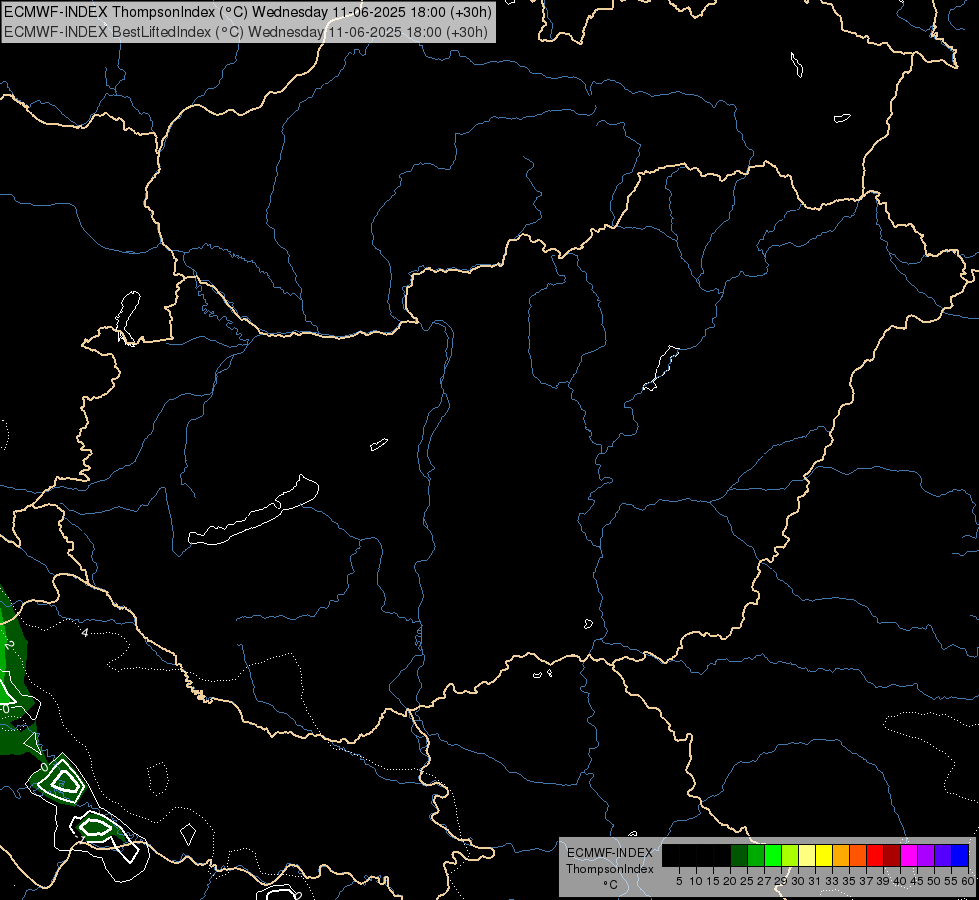Click the legend value label 39

coord(883,881)
